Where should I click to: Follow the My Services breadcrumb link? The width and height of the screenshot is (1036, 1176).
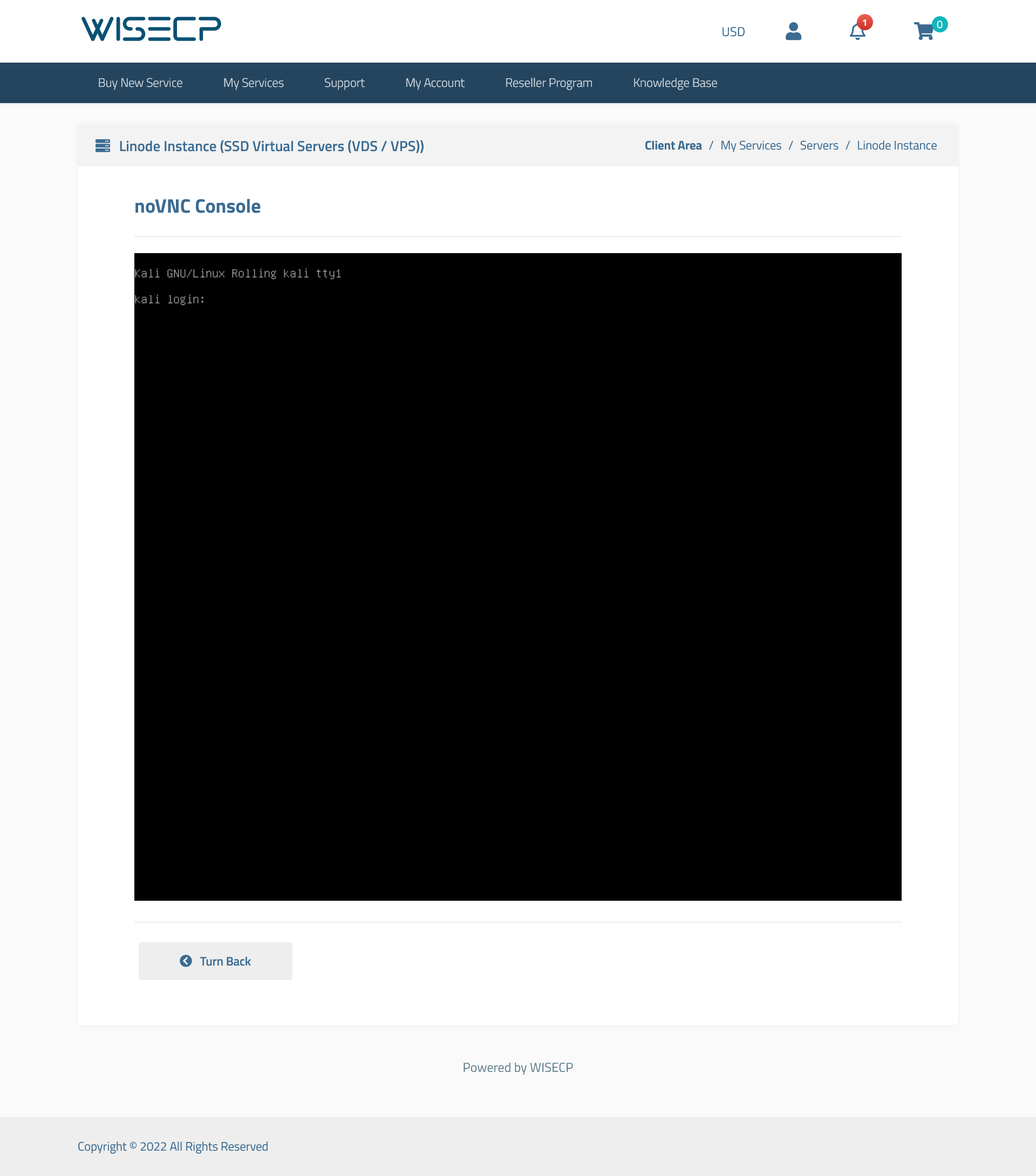[751, 146]
